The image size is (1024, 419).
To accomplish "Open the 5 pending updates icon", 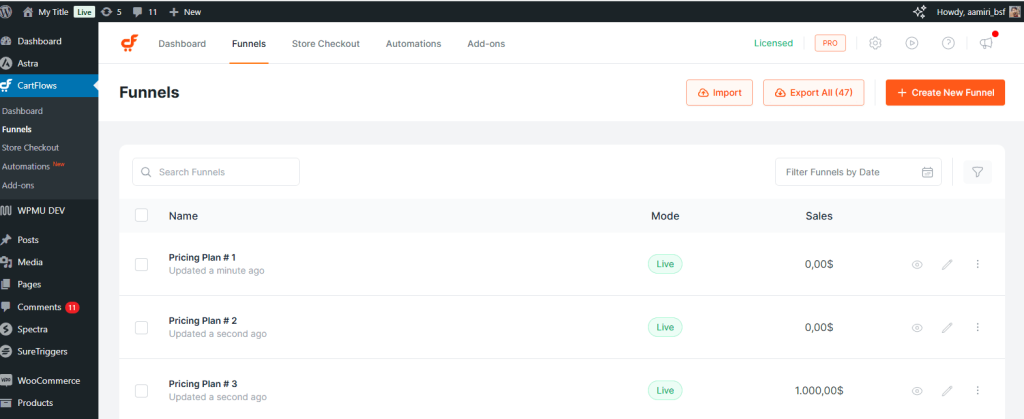I will point(111,12).
